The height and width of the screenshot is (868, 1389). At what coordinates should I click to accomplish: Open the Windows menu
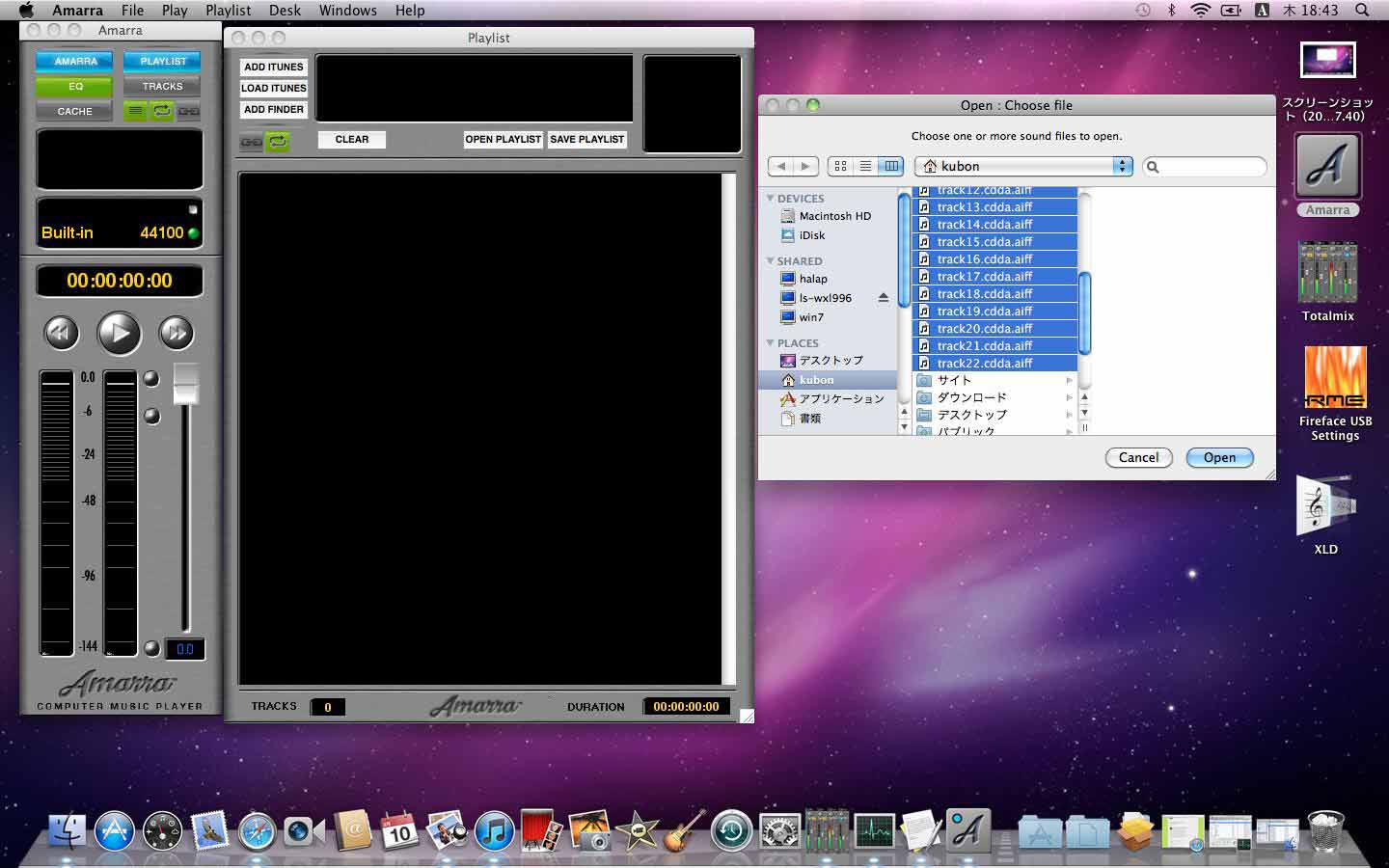pyautogui.click(x=348, y=10)
